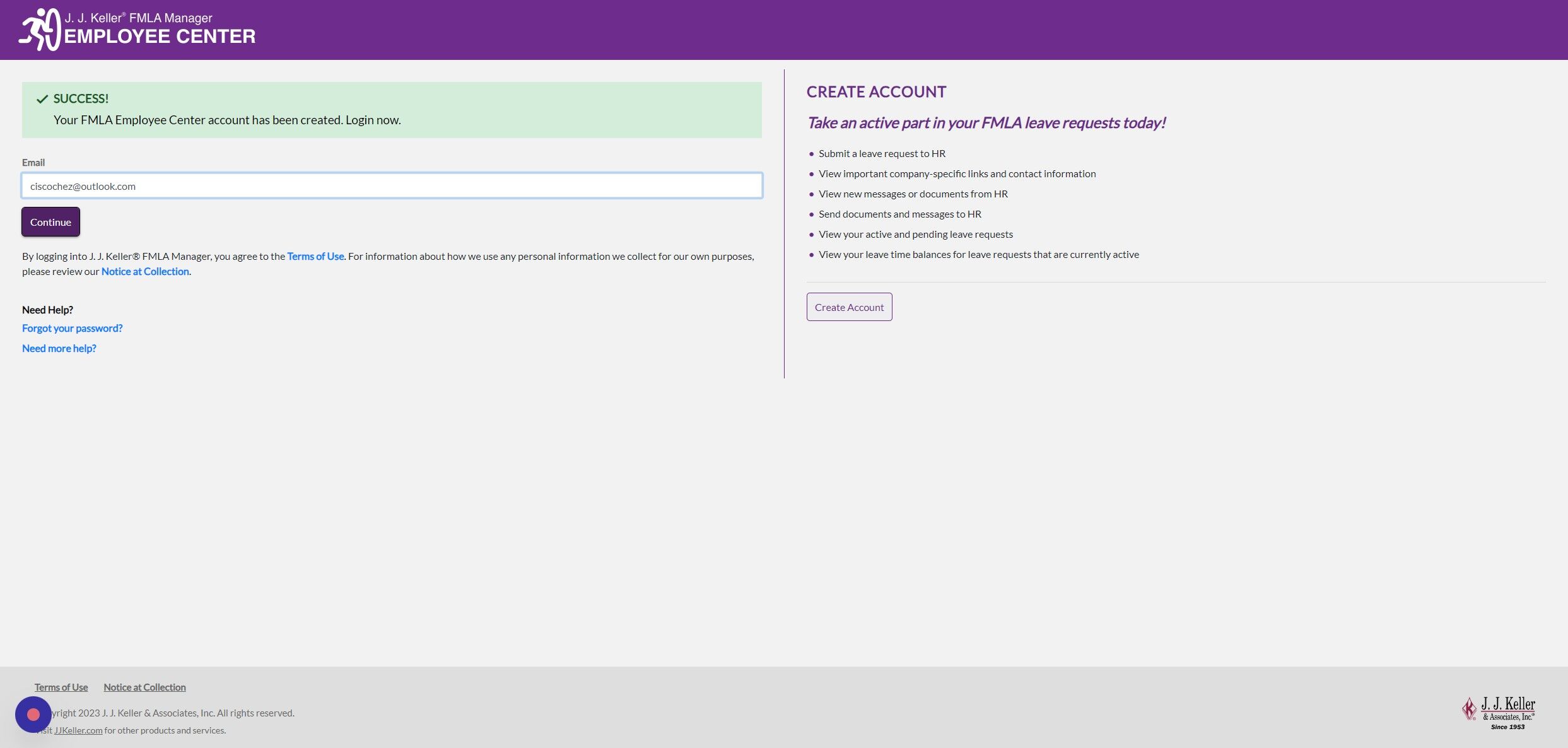Click the 'Take an active part' tagline
The width and height of the screenshot is (1568, 748).
click(x=986, y=122)
